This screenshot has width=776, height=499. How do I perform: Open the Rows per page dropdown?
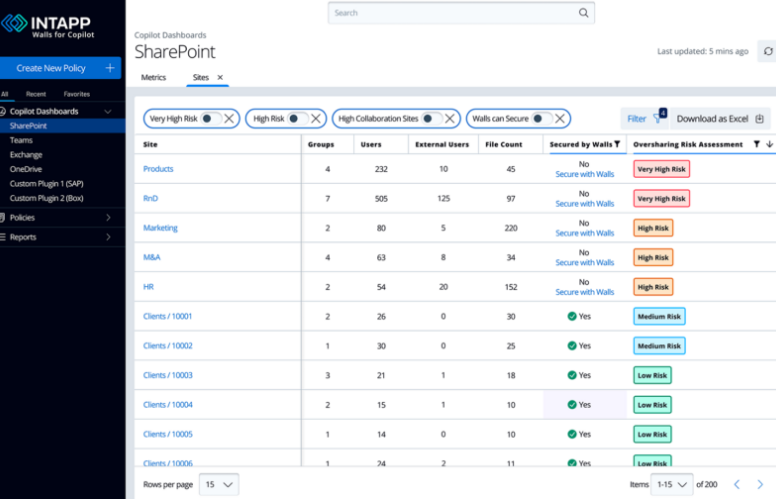click(x=219, y=484)
